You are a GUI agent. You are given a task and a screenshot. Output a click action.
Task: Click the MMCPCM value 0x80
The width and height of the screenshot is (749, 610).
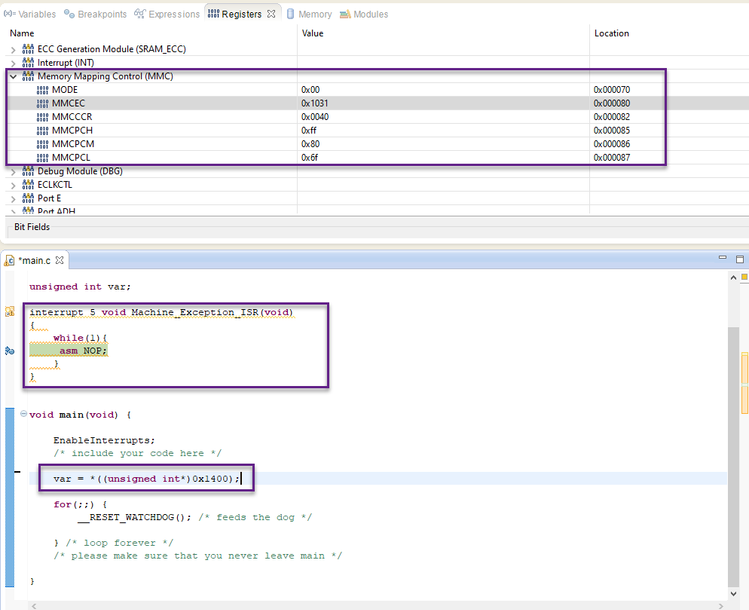(x=310, y=144)
